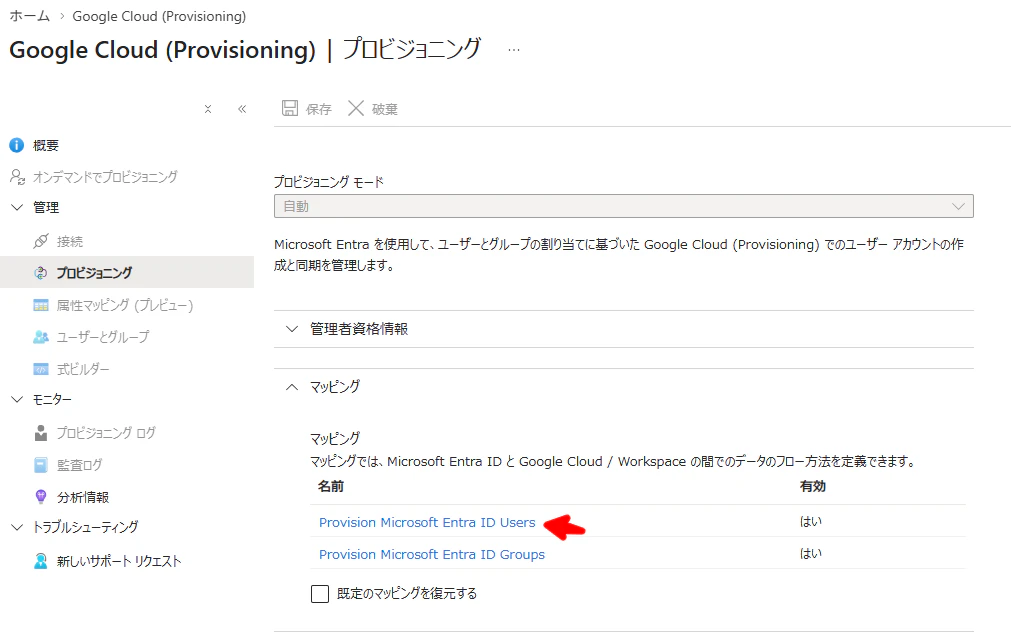
Task: Open 監査ログ in the sidebar
Action: tap(79, 465)
